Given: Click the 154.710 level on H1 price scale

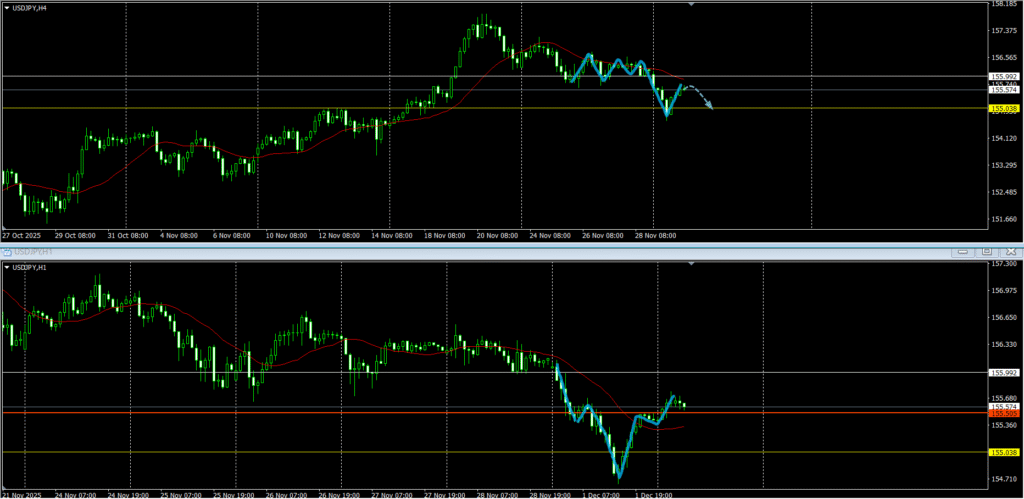Looking at the screenshot, I should [1004, 481].
